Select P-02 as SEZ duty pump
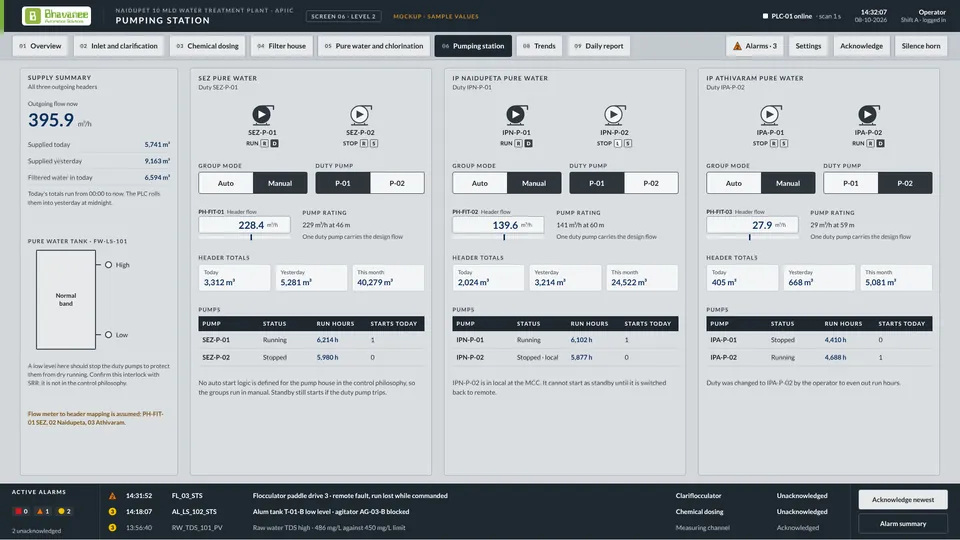960x540 pixels. pyautogui.click(x=397, y=183)
